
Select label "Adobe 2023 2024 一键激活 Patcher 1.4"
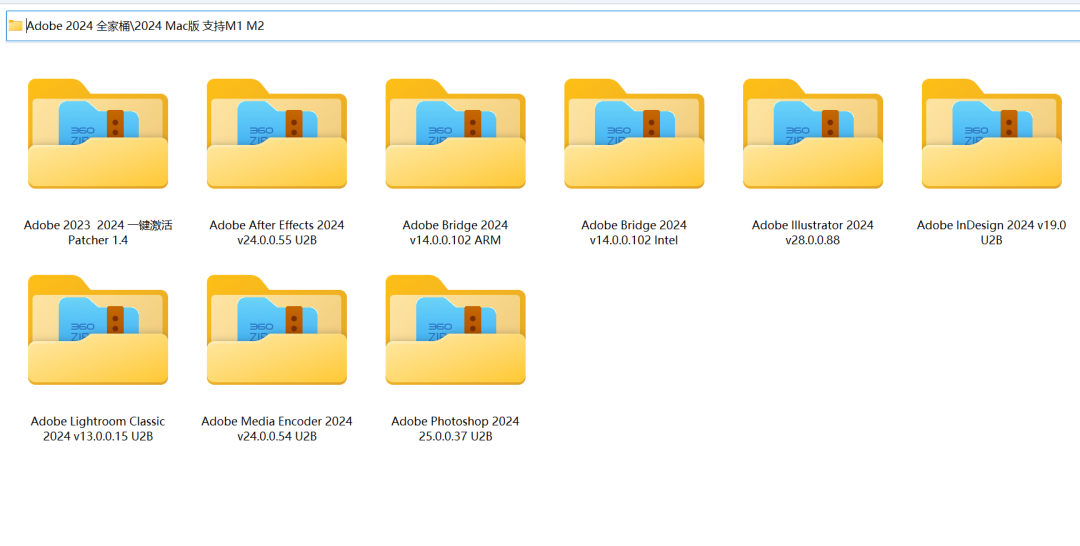[98, 233]
